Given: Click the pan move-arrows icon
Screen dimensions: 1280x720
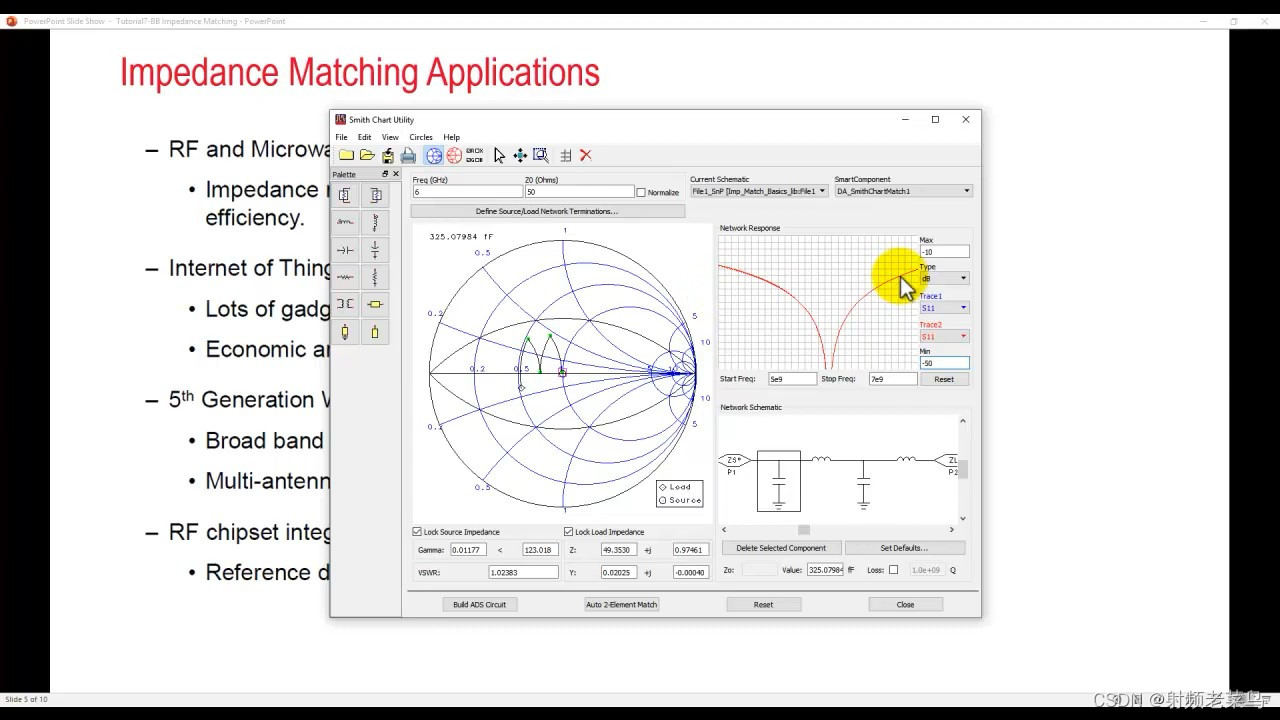Looking at the screenshot, I should point(520,155).
